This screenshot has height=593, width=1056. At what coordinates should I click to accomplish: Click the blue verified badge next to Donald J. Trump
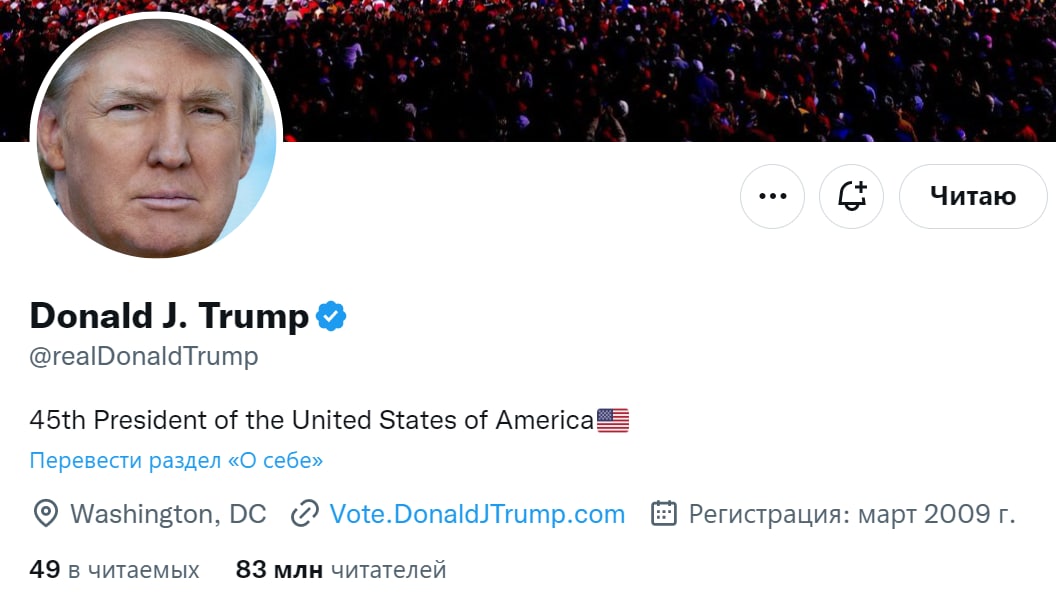click(331, 315)
